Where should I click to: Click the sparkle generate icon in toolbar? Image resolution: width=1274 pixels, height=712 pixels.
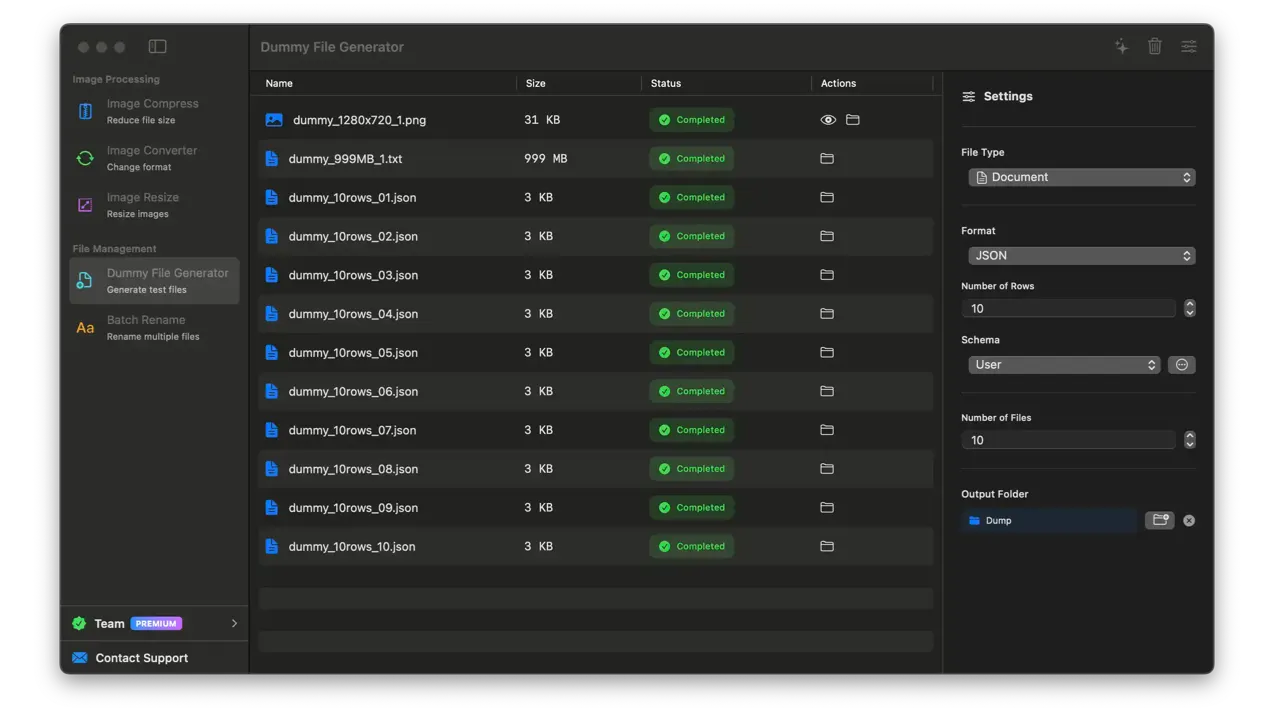(x=1121, y=47)
